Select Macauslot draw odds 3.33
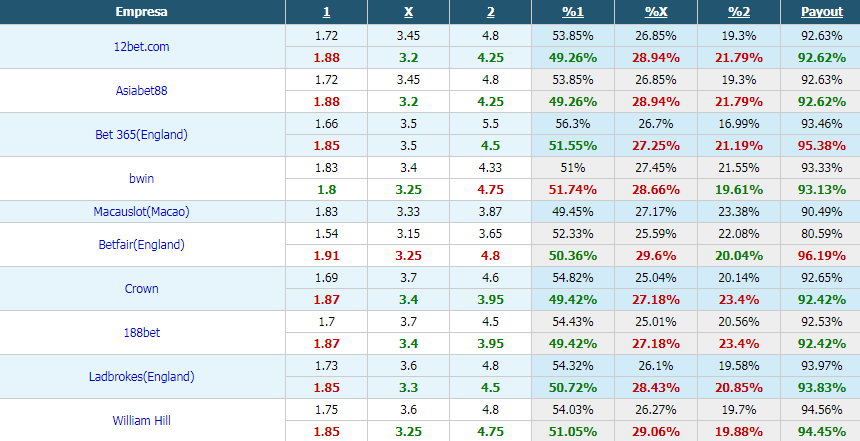 [x=409, y=212]
